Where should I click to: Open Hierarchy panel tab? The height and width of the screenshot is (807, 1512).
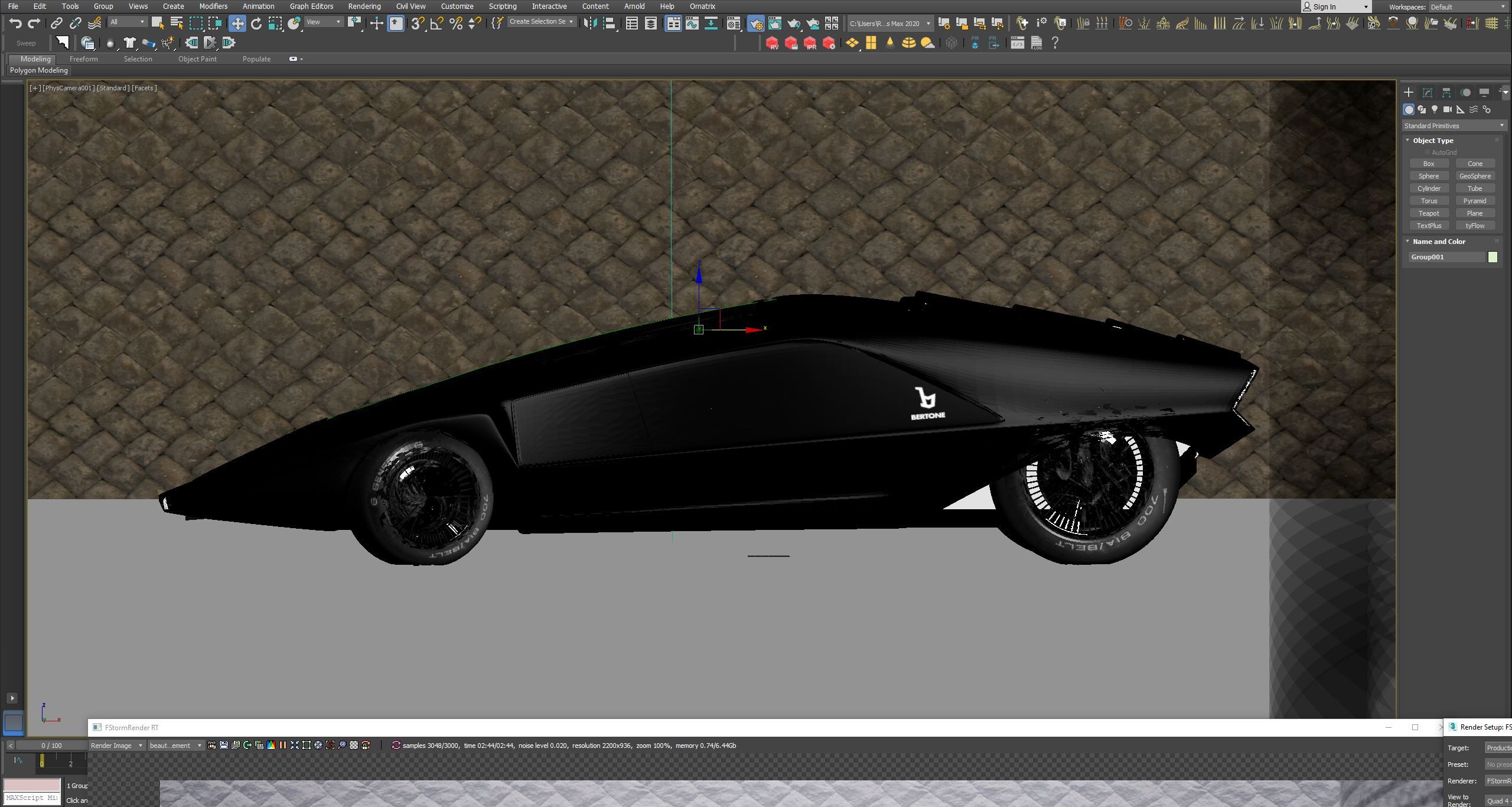click(x=1446, y=93)
